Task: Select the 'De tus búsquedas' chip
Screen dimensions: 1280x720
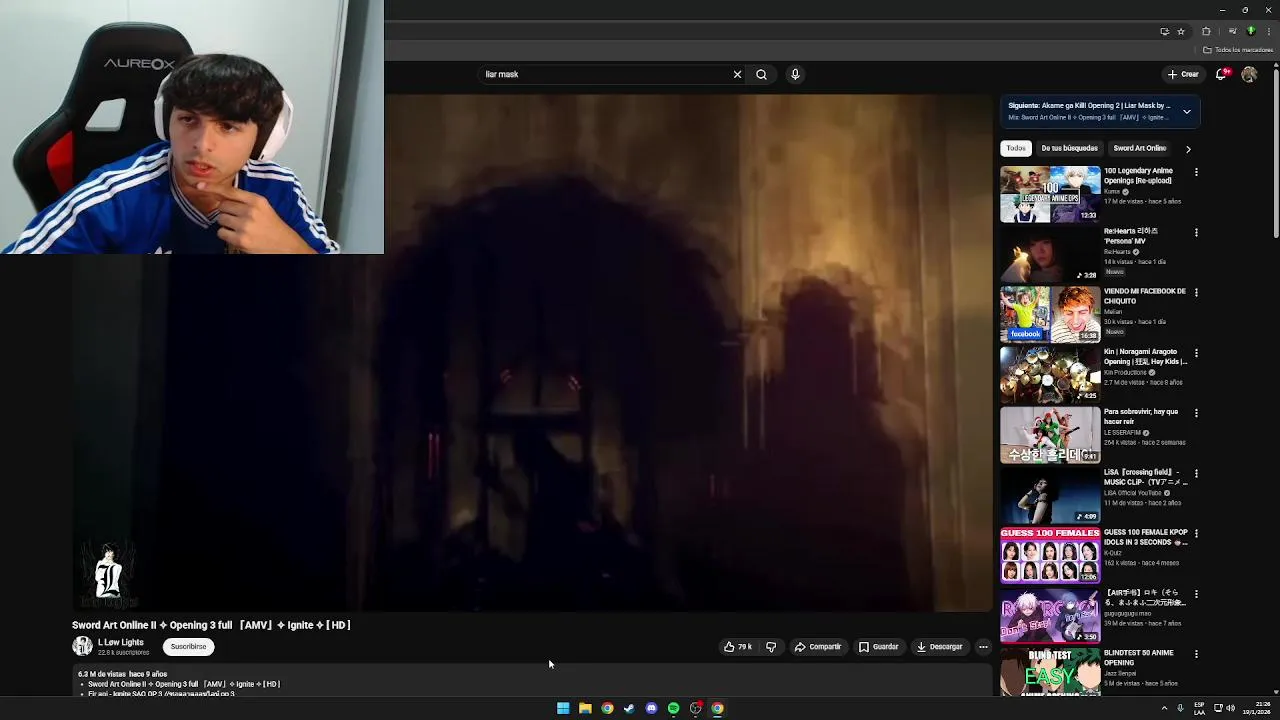Action: tap(1069, 148)
